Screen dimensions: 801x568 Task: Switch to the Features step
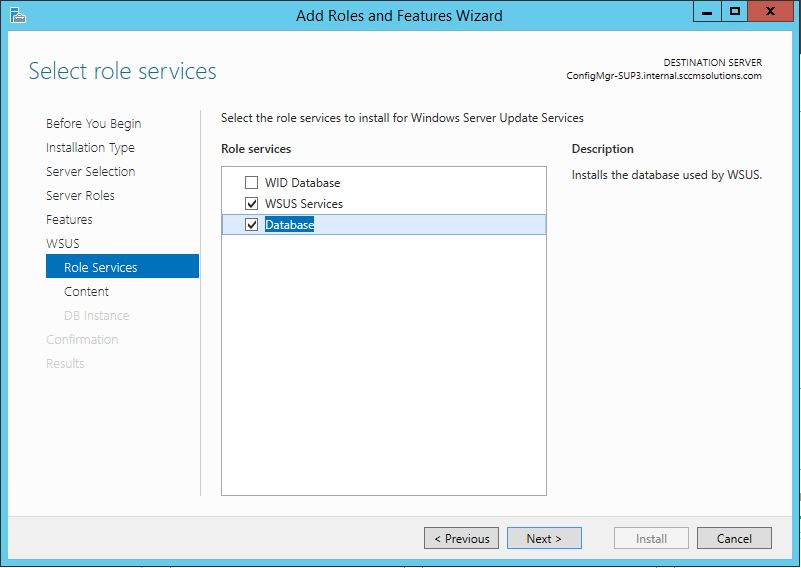pos(69,220)
